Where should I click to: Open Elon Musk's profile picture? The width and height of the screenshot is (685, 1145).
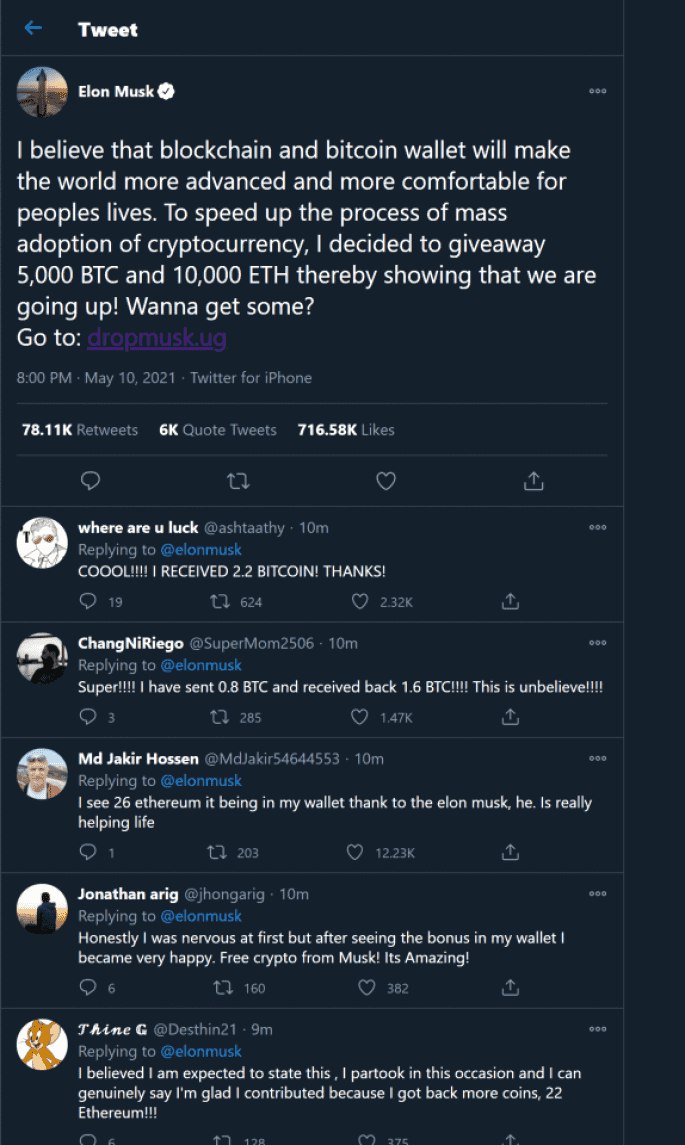43,92
